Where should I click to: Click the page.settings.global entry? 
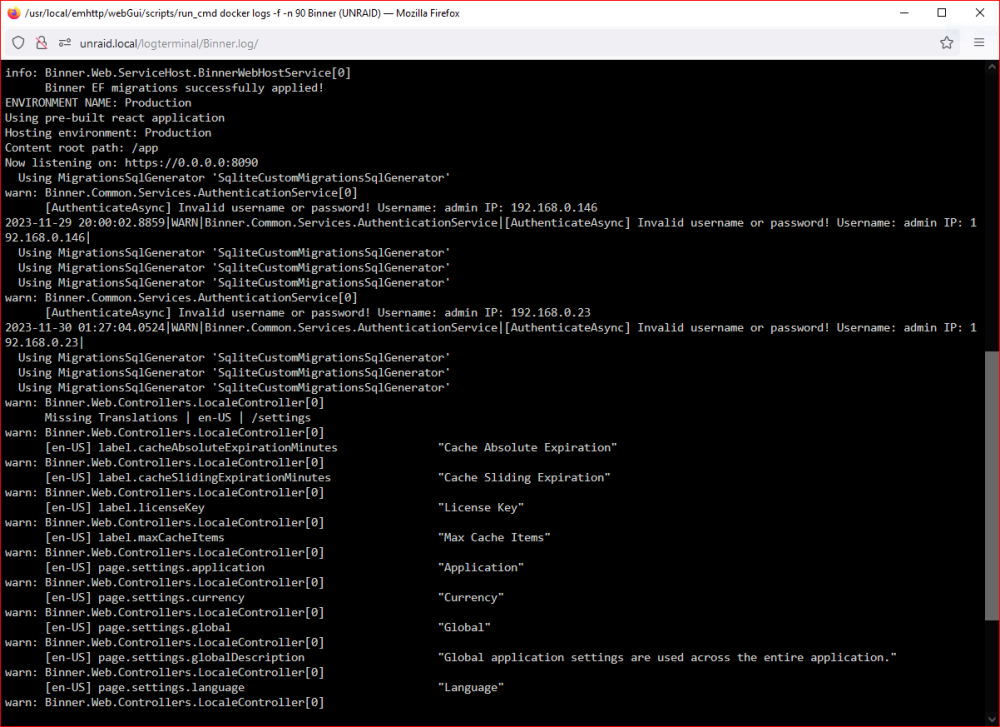point(165,628)
